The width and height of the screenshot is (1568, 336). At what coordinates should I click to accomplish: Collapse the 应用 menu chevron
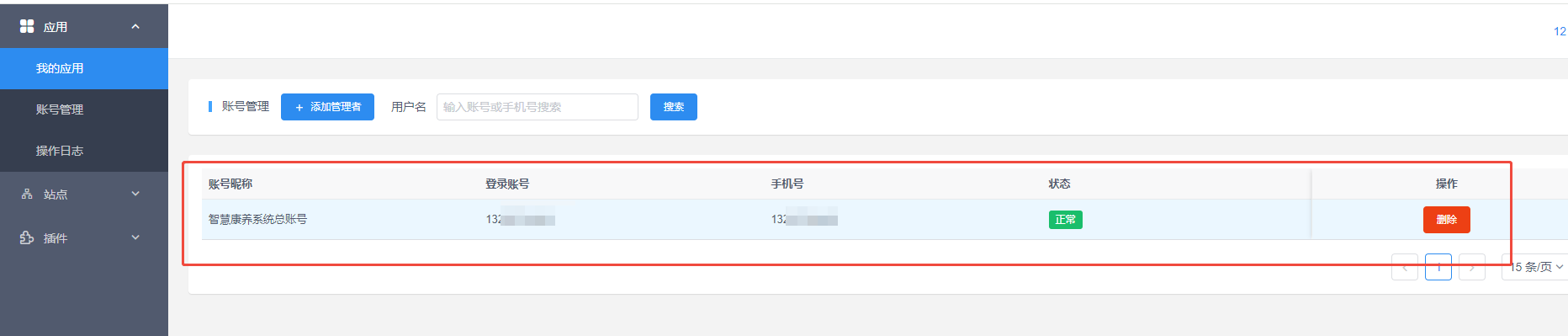[135, 27]
